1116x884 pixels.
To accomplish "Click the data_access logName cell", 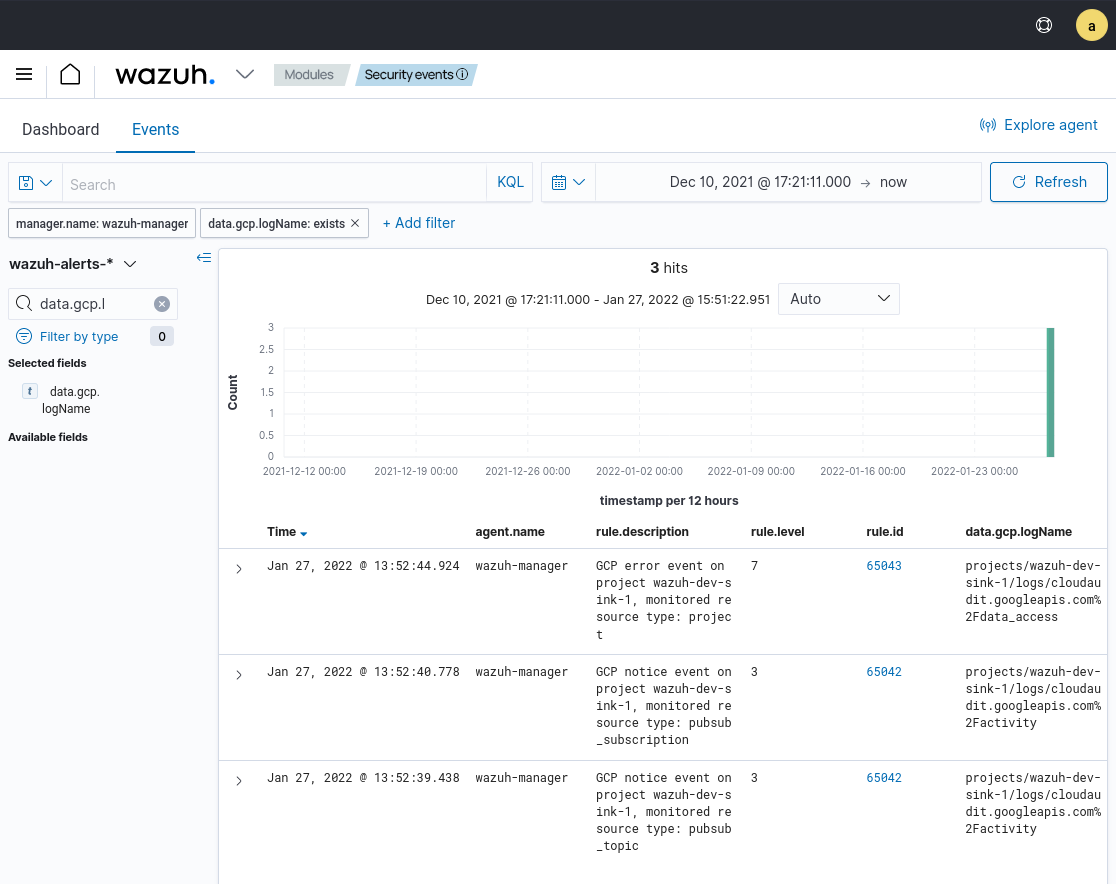I will pos(1033,591).
